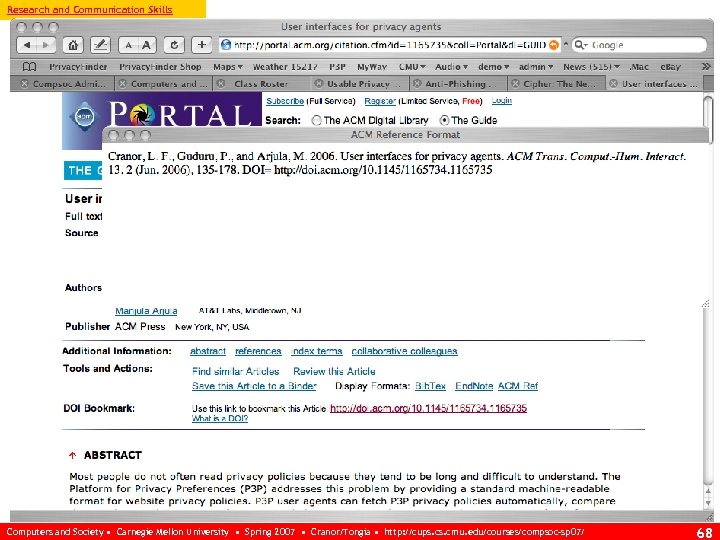Close the Class Roster tab

coord(221,84)
